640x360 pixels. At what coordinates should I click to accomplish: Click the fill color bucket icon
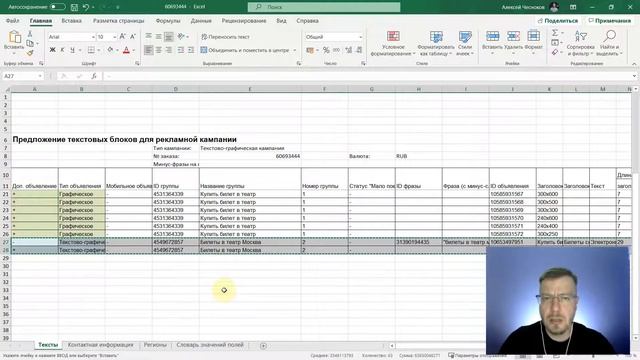[x=110, y=50]
